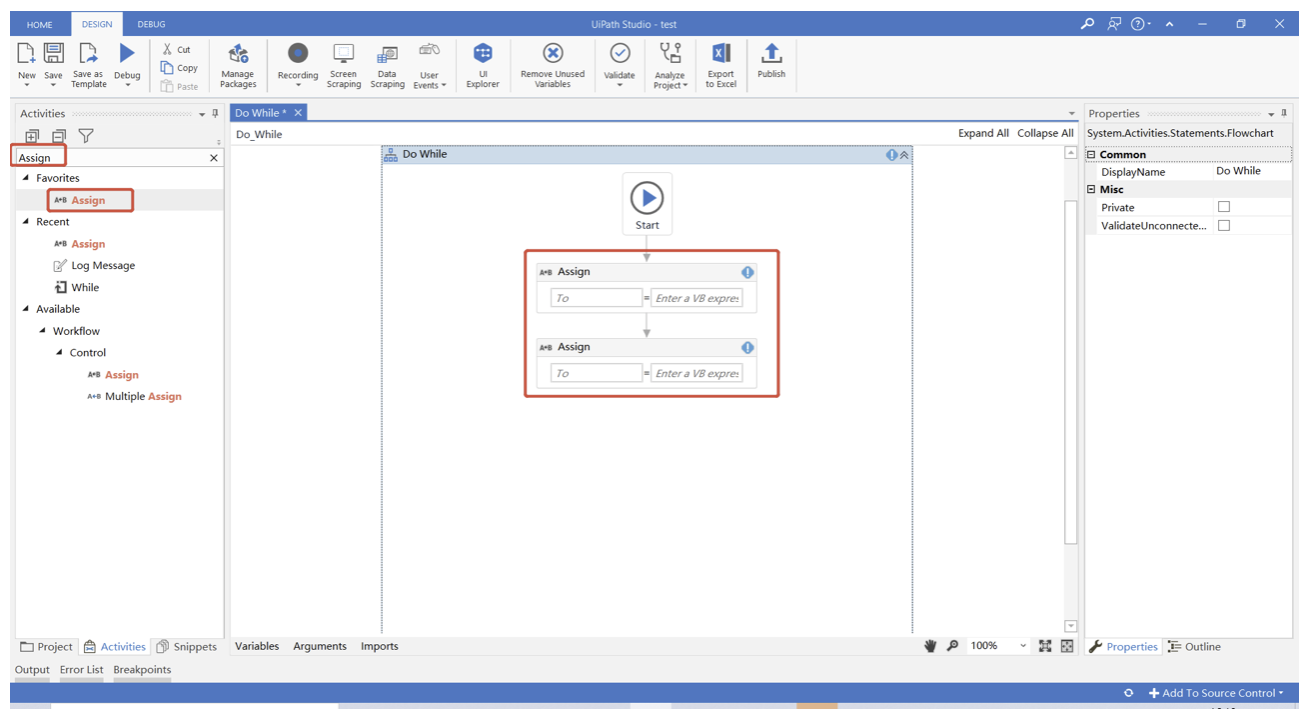Open the Error List panel

81,670
